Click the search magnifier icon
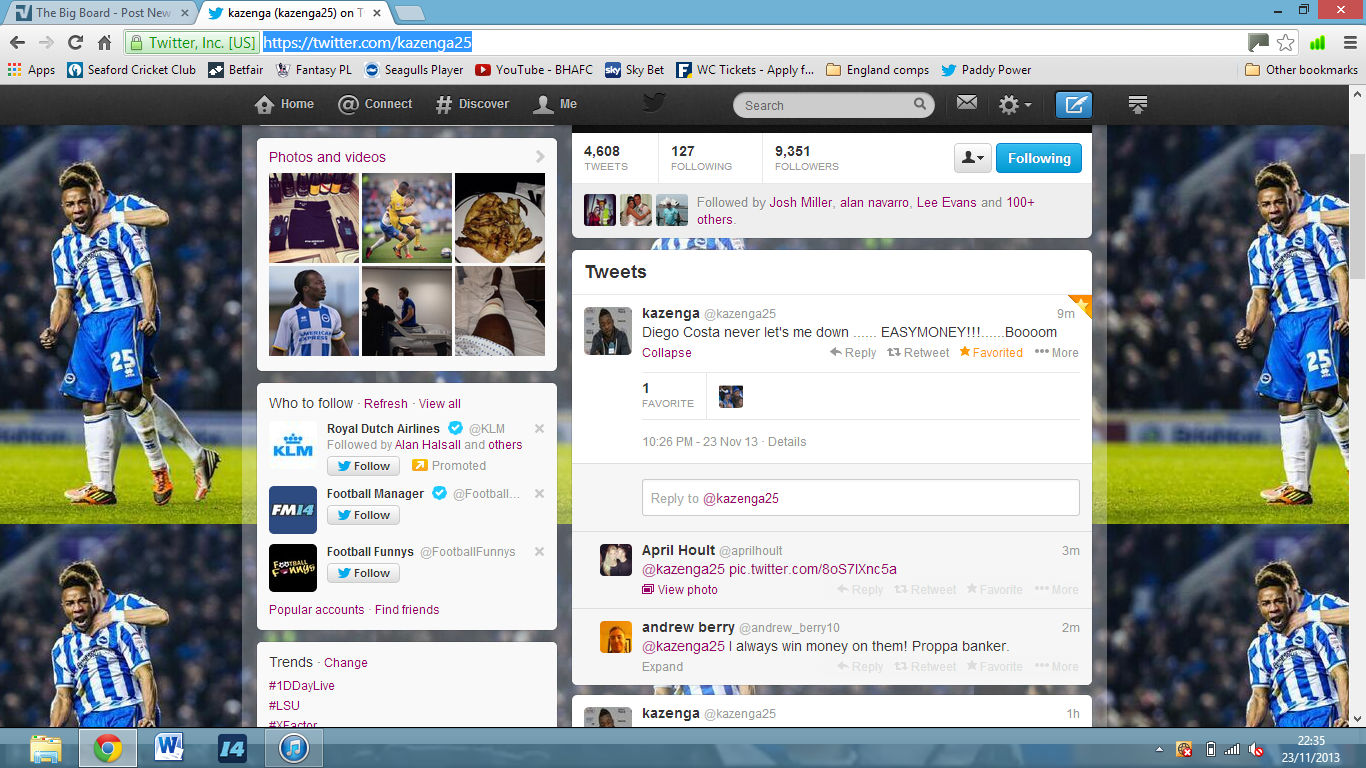Viewport: 1366px width, 768px height. (x=920, y=104)
